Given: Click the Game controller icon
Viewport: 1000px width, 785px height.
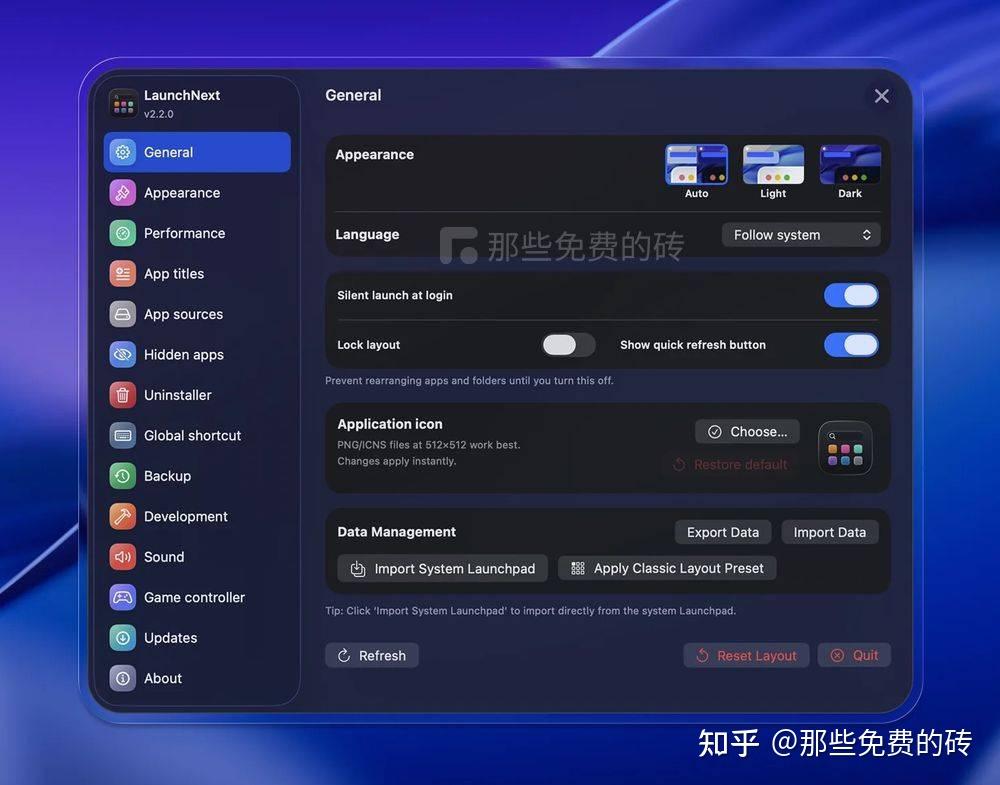Looking at the screenshot, I should pyautogui.click(x=122, y=598).
